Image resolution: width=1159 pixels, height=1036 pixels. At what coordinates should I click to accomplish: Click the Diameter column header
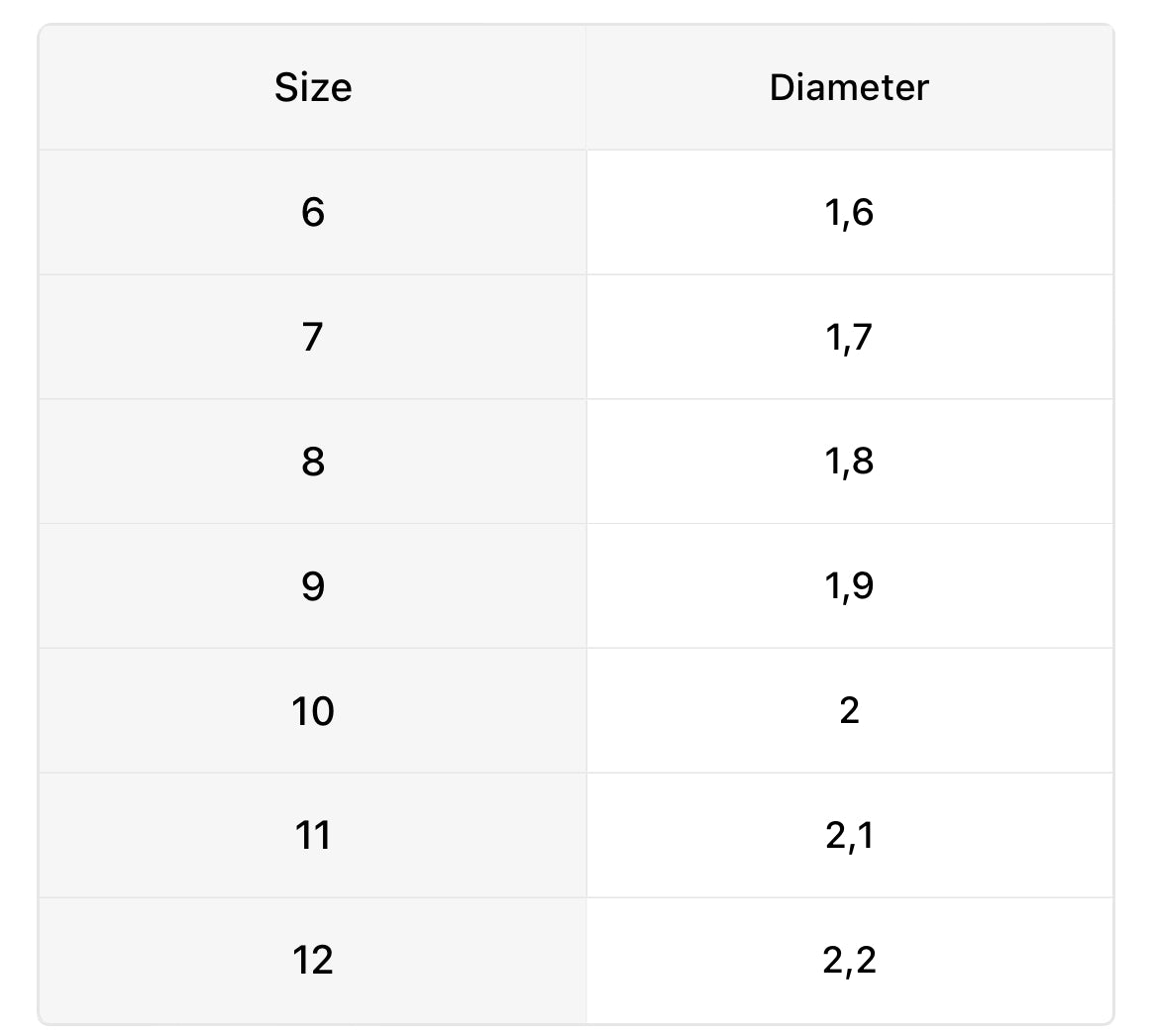click(x=849, y=87)
